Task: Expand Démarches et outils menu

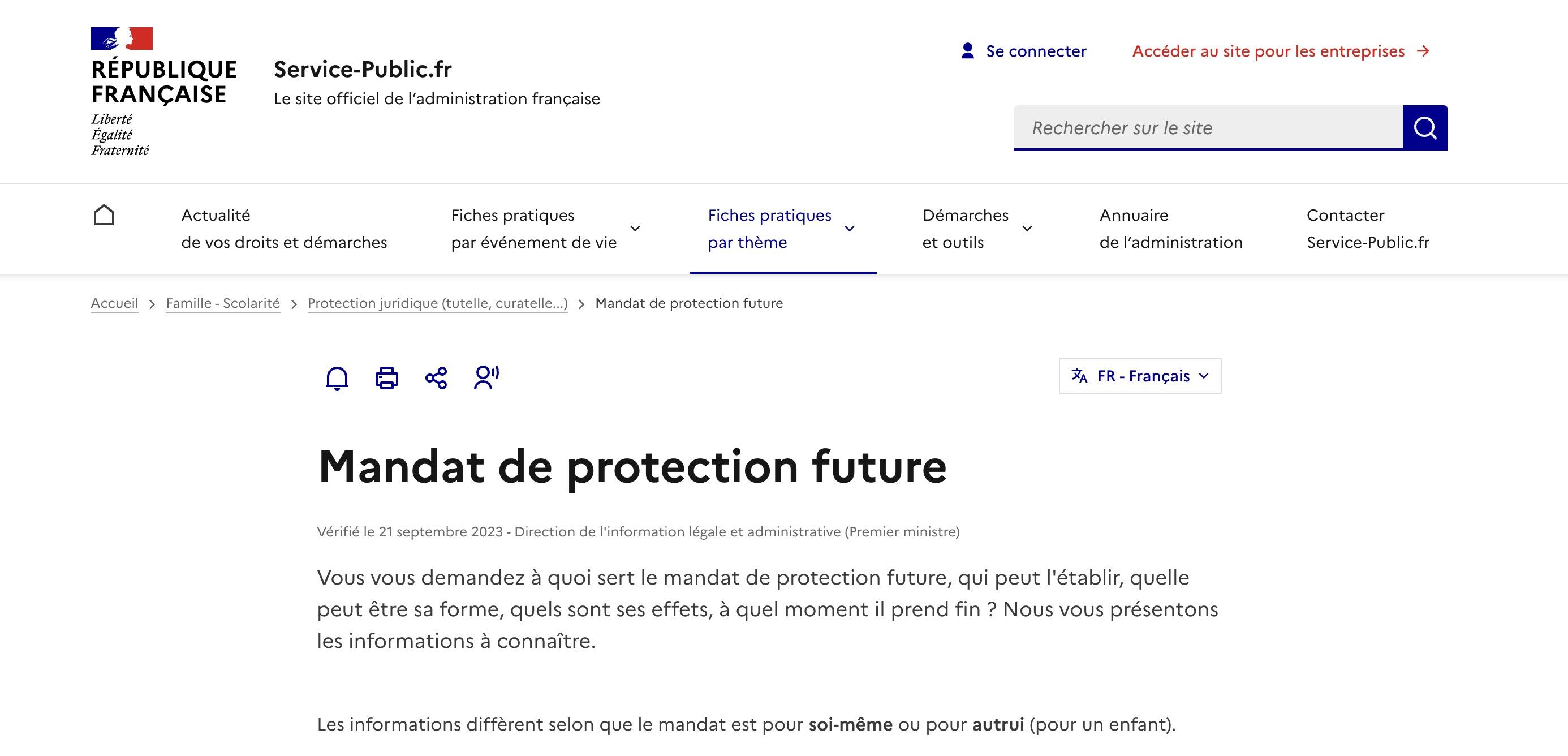Action: coord(976,229)
